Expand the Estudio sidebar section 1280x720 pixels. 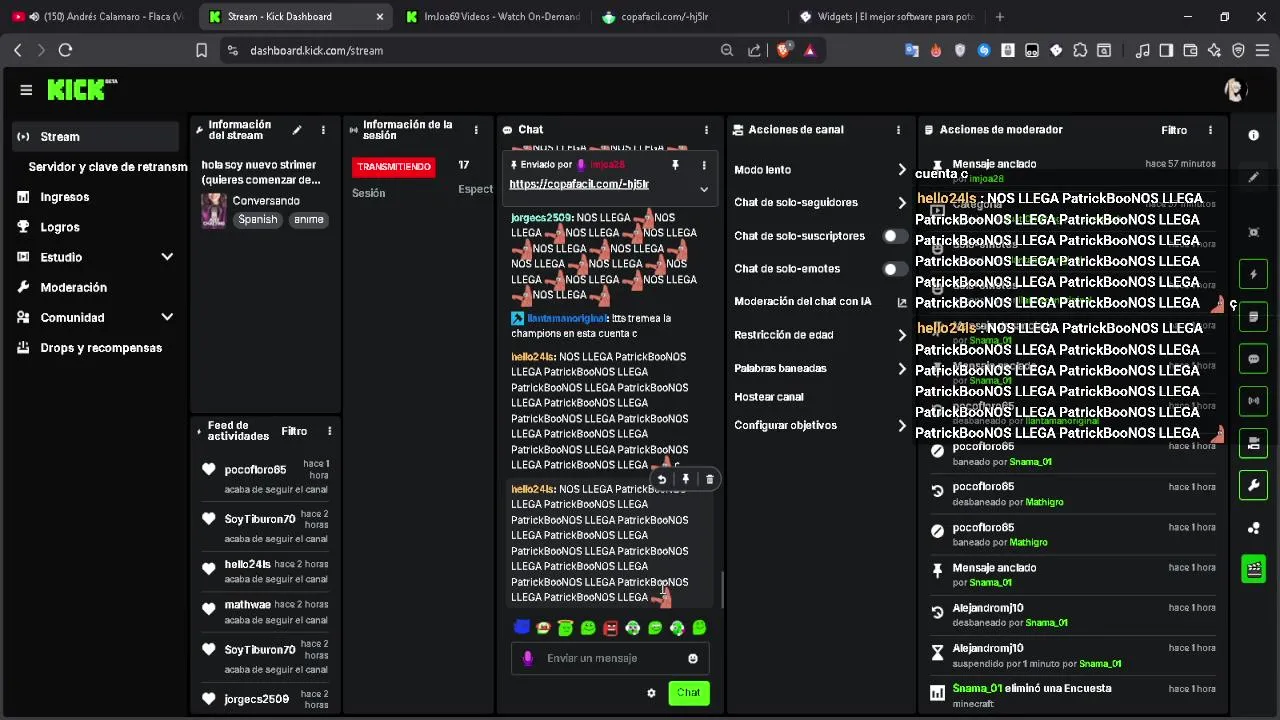167,257
